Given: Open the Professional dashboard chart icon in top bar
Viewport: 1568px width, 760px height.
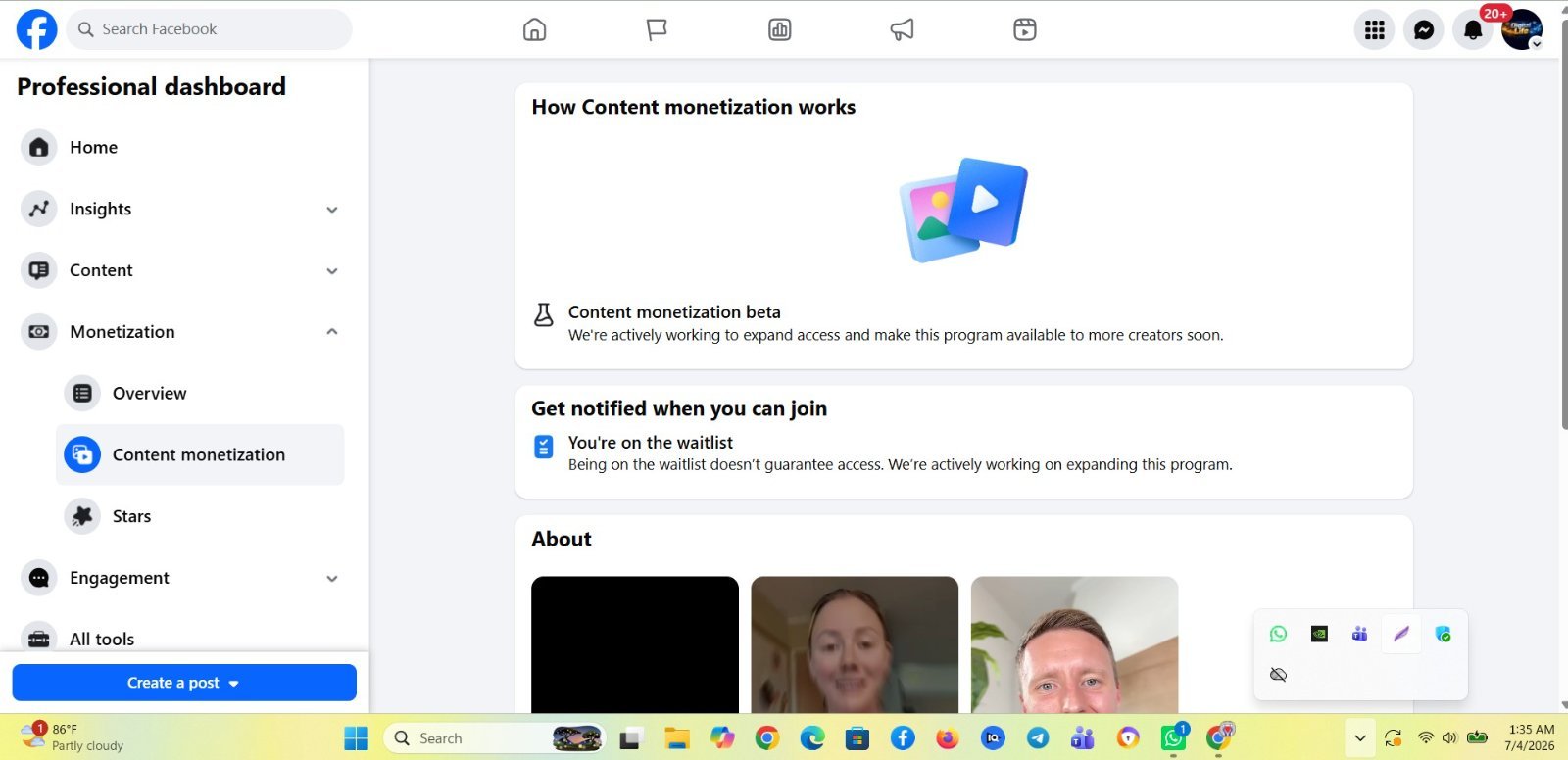Looking at the screenshot, I should click(780, 29).
